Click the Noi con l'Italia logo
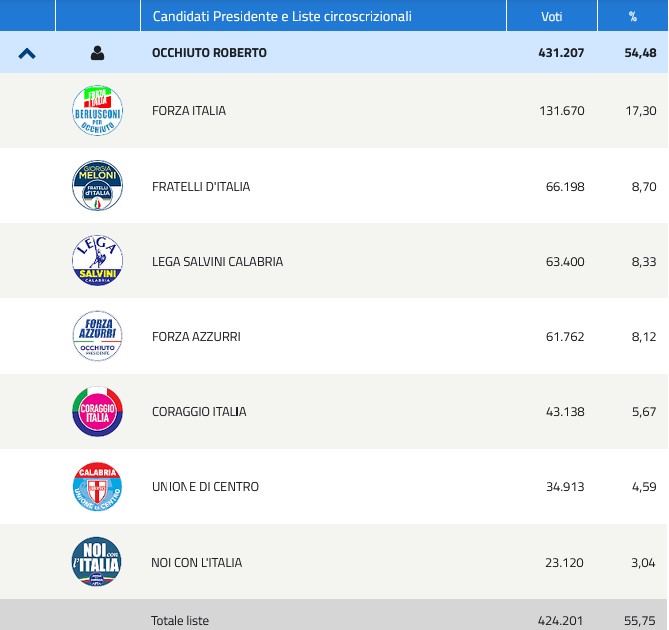The height and width of the screenshot is (630, 669). pos(97,562)
